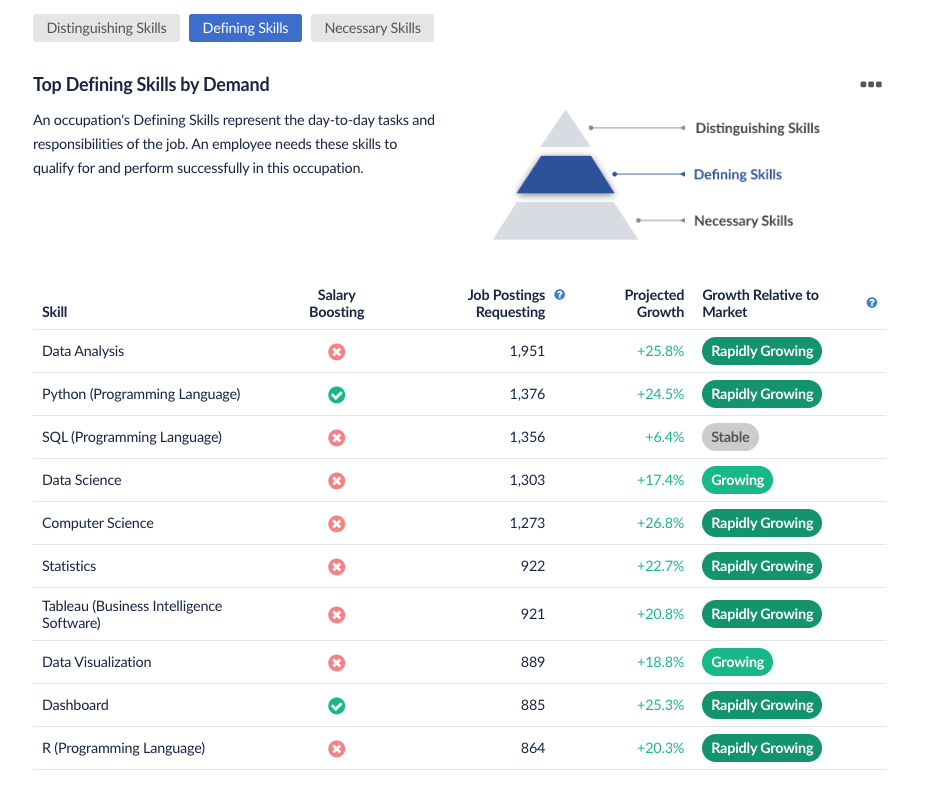Select the Data Analysis skill name
Image resolution: width=933 pixels, height=789 pixels.
coord(83,351)
